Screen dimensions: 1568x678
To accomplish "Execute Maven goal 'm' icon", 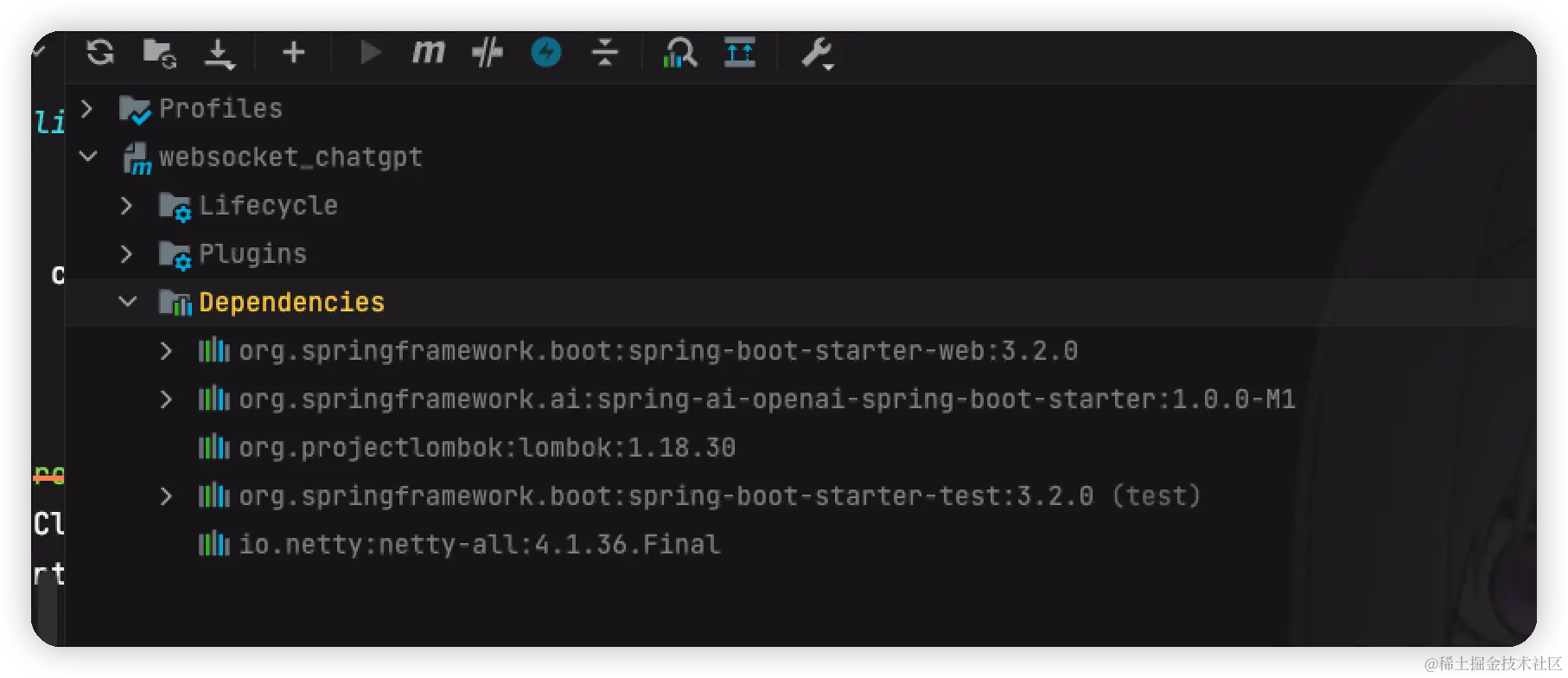I will pos(428,52).
